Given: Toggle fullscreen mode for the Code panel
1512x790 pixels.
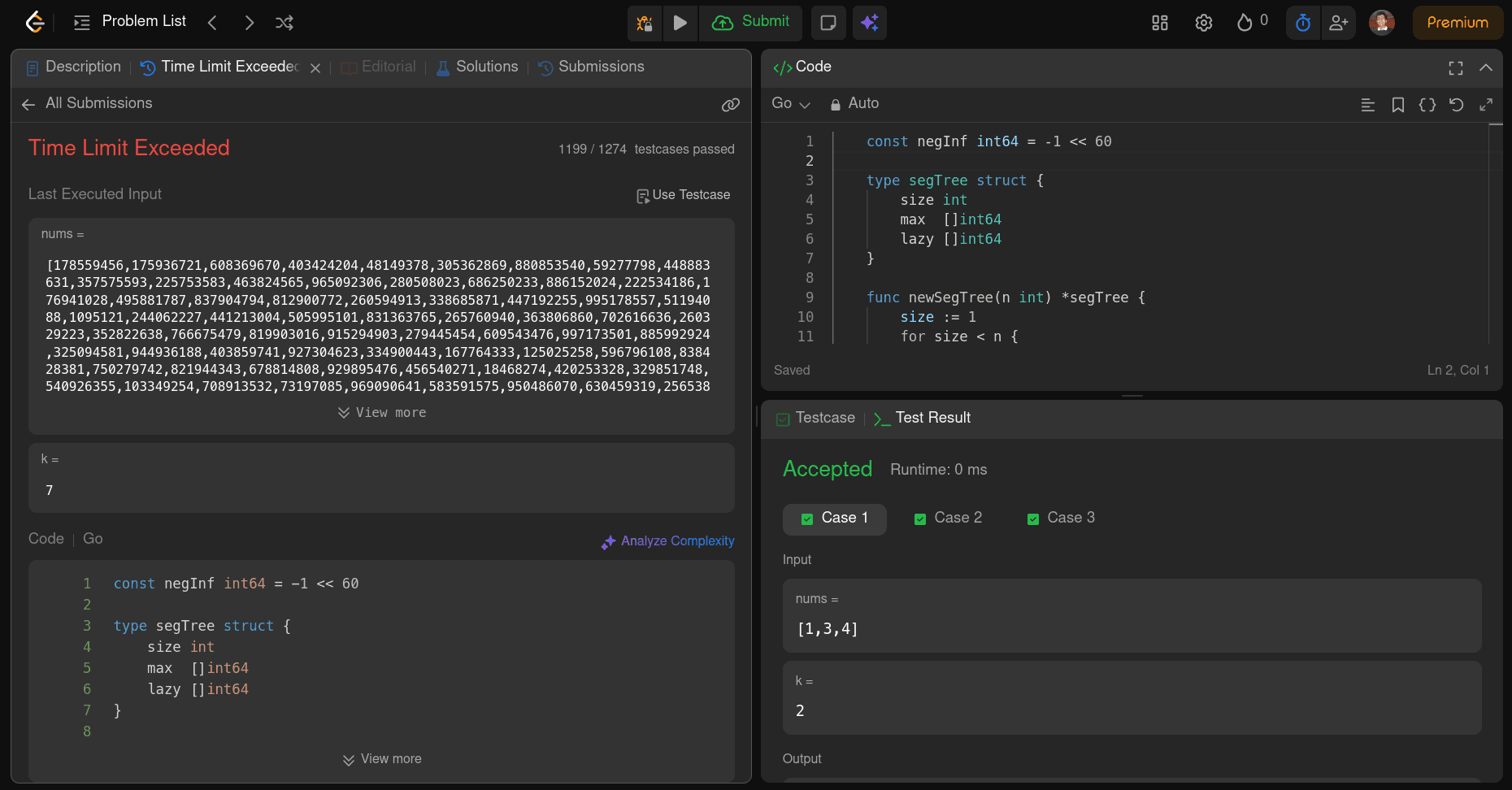Looking at the screenshot, I should 1455,68.
